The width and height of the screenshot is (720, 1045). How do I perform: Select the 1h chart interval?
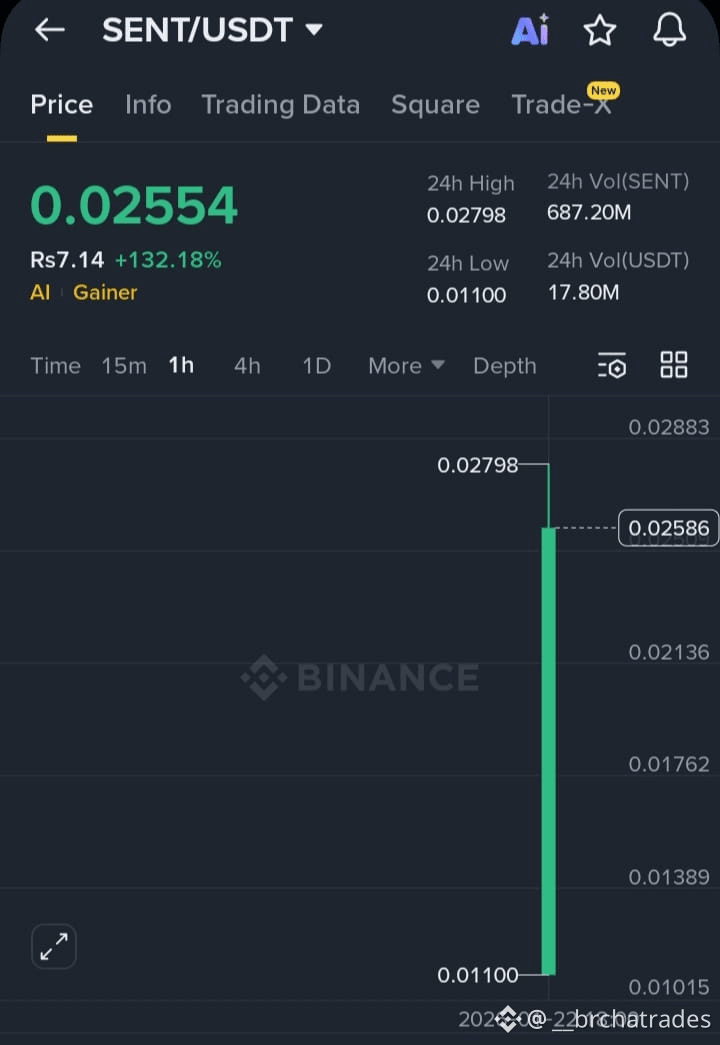coord(181,365)
